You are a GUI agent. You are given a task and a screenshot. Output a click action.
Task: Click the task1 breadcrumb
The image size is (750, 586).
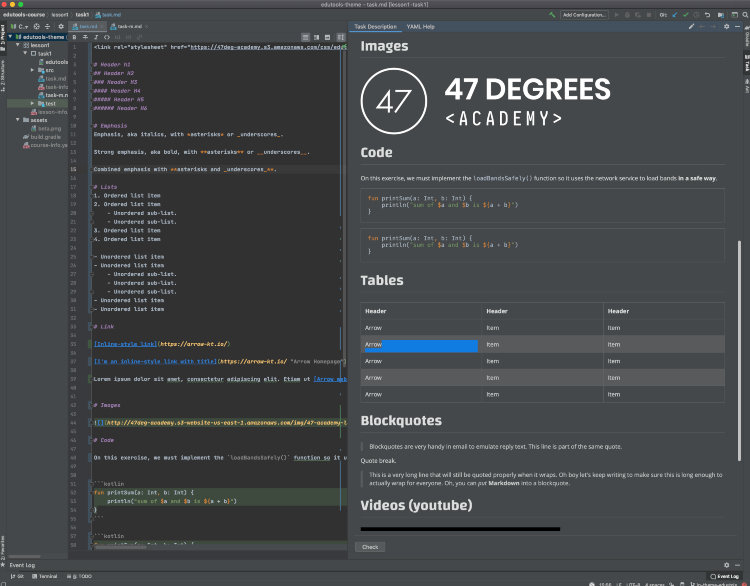[82, 15]
